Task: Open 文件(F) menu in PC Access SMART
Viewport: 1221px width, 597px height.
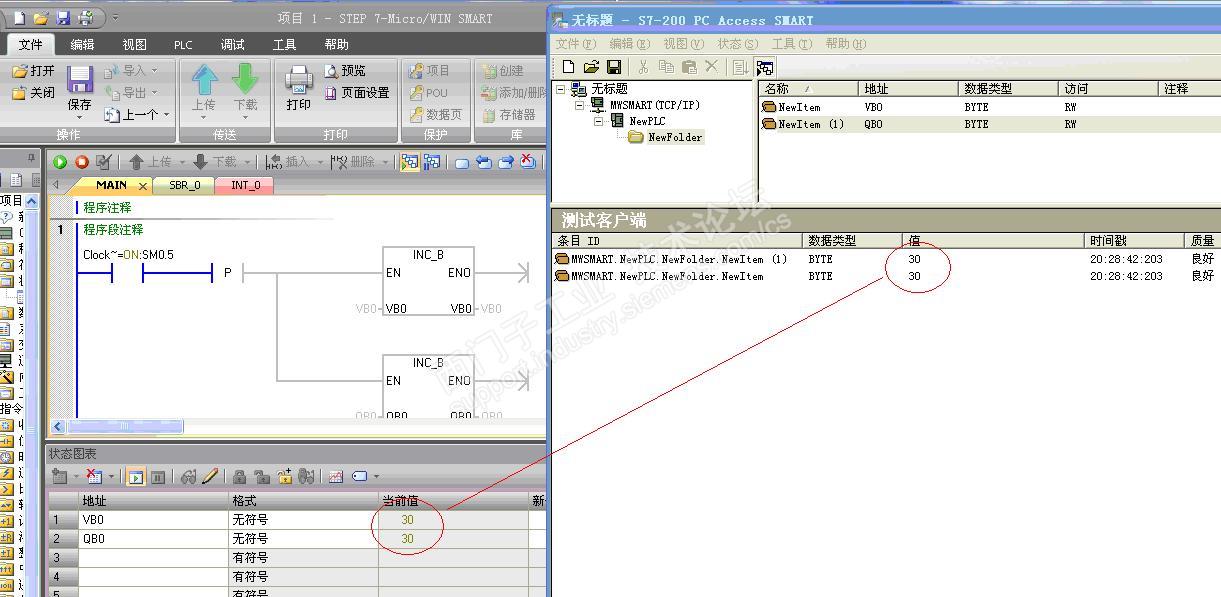Action: tap(575, 44)
